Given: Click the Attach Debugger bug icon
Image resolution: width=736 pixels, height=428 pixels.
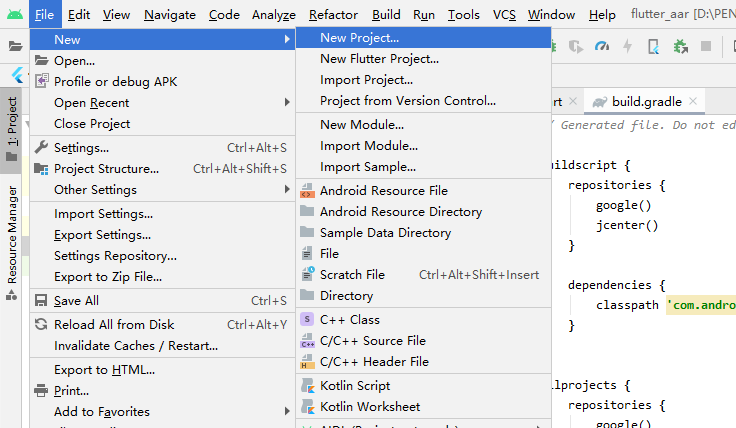Looking at the screenshot, I should point(681,46).
